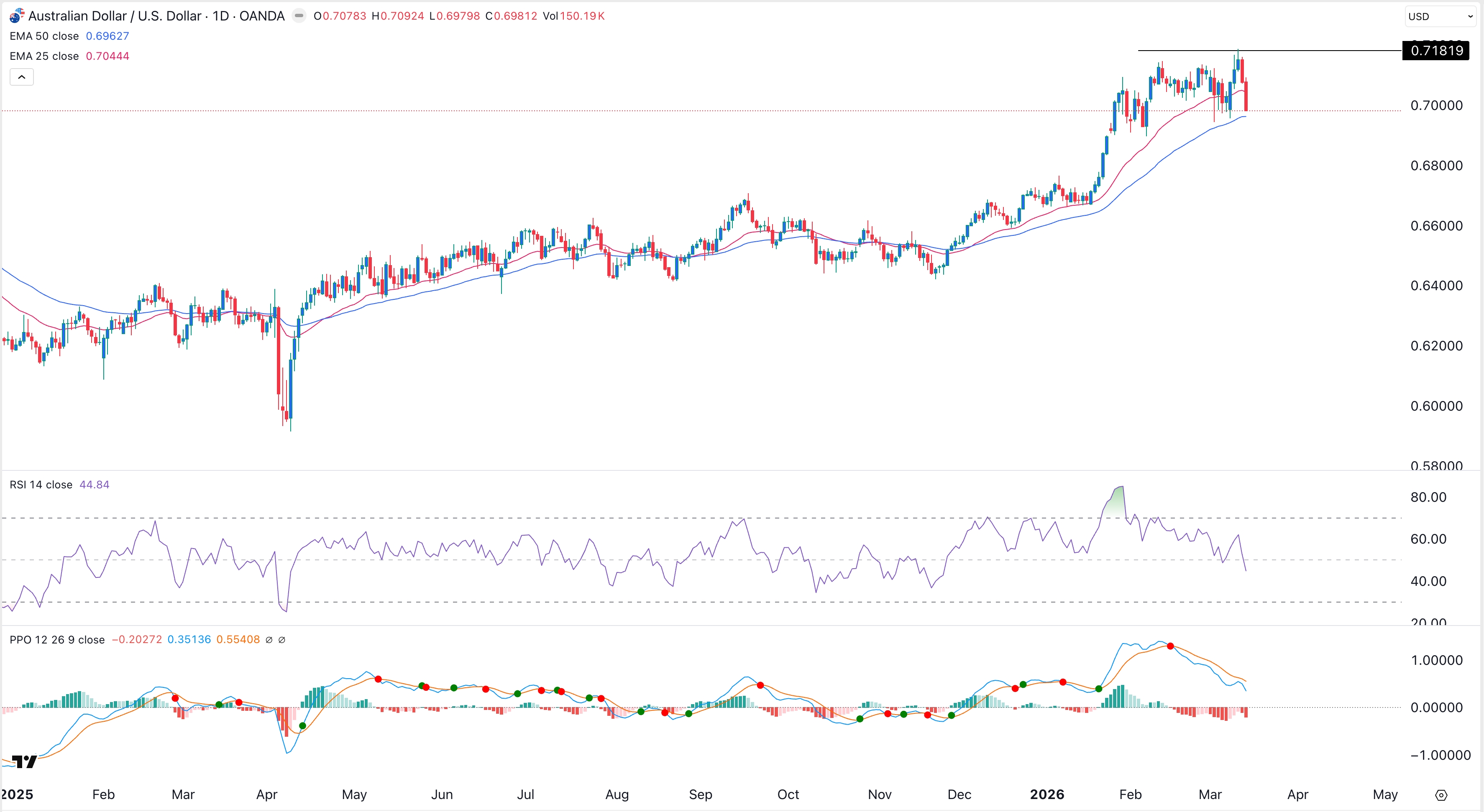The width and height of the screenshot is (1484, 812).
Task: Collapse the indicator legend with the chevron arrow
Action: (21, 77)
